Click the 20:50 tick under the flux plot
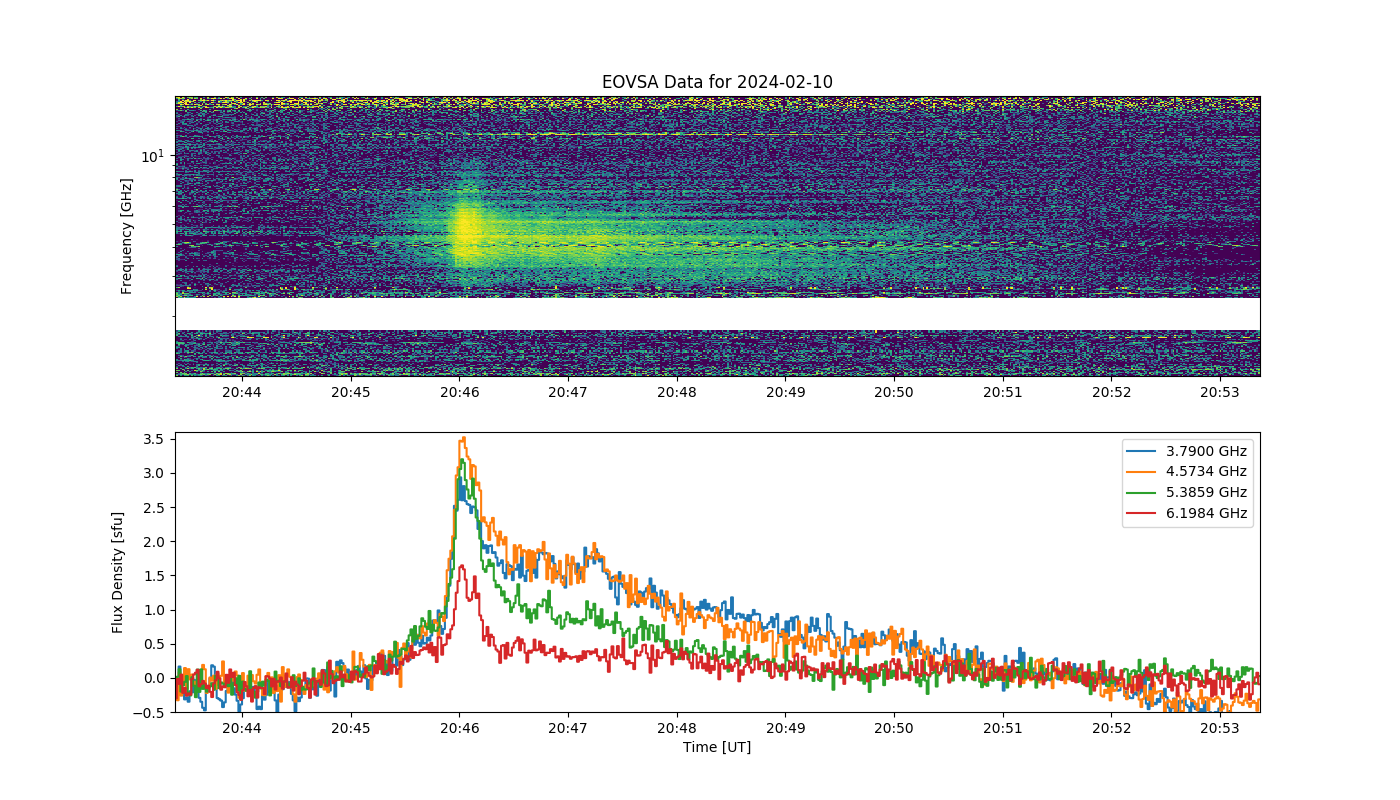 [x=894, y=728]
